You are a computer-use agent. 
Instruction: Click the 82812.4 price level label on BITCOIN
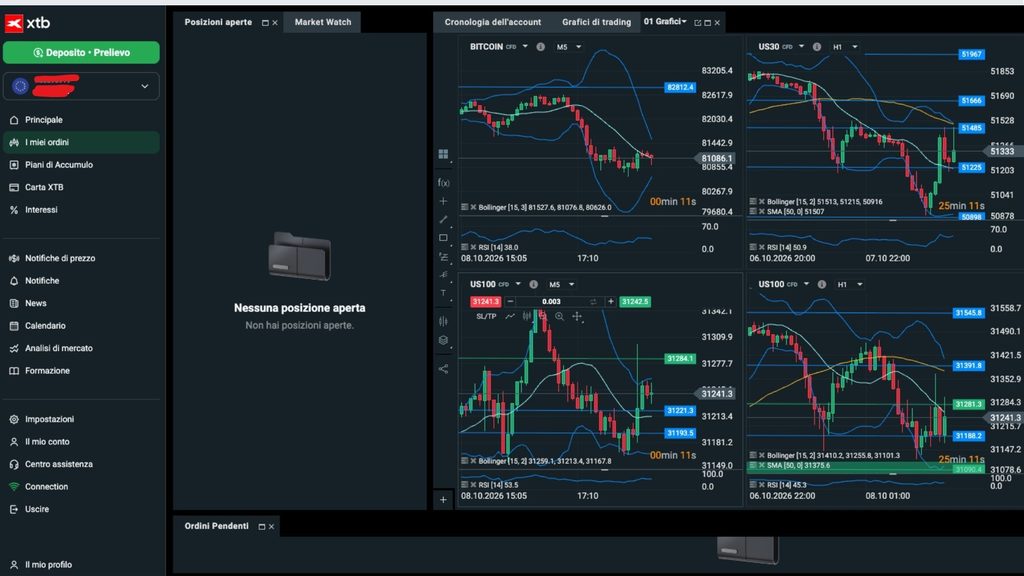click(x=680, y=88)
